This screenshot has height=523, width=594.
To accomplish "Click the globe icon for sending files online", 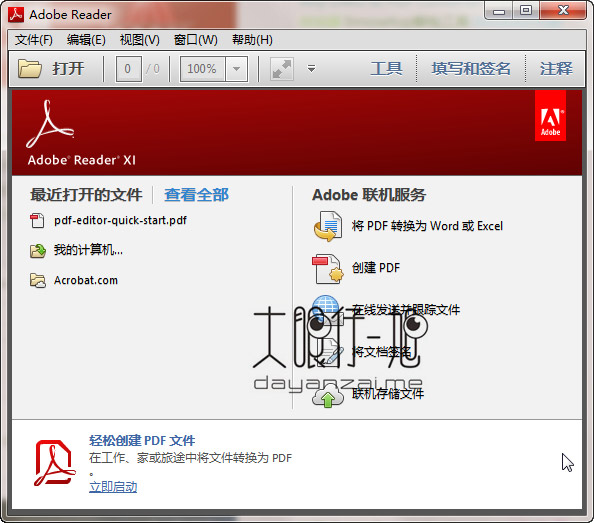I will point(326,308).
